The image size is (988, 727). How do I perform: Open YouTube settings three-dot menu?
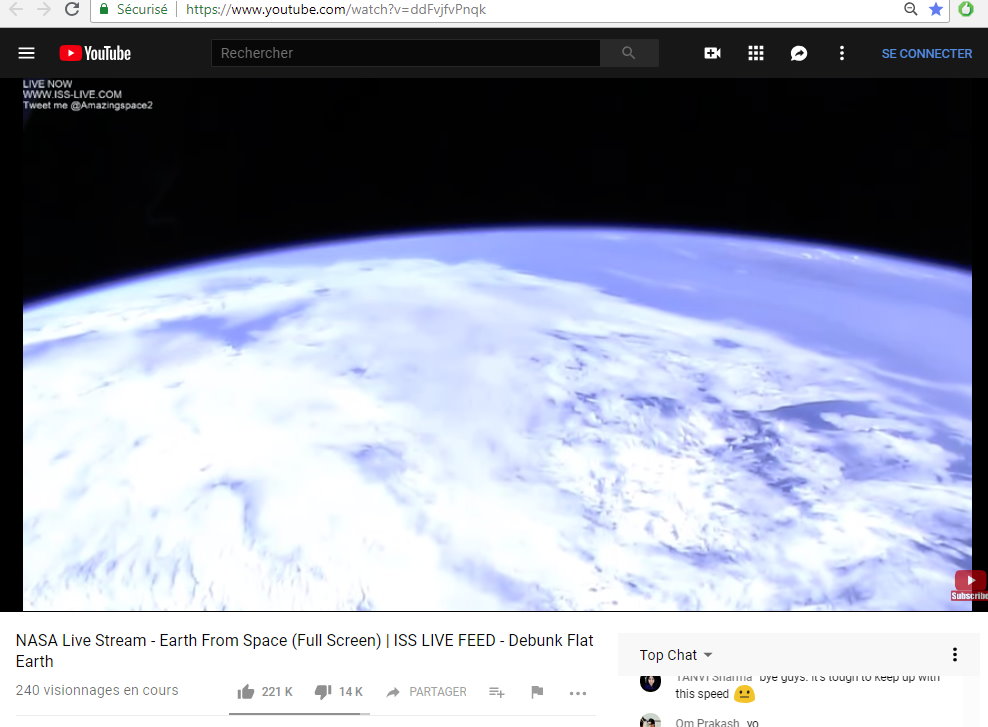842,53
